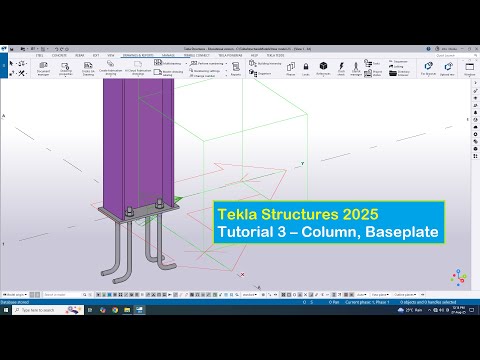Open the standard selection filter dropdown
Screen dimensions: 480x360
point(250,295)
